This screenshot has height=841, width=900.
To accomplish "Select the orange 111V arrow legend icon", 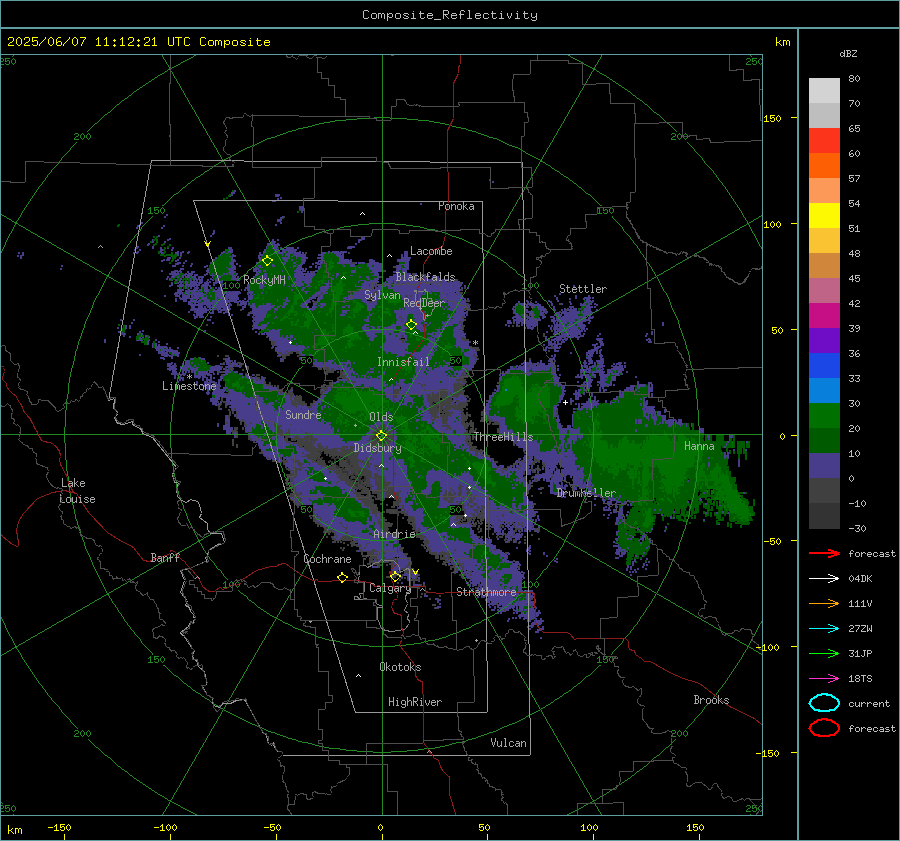I will click(824, 603).
